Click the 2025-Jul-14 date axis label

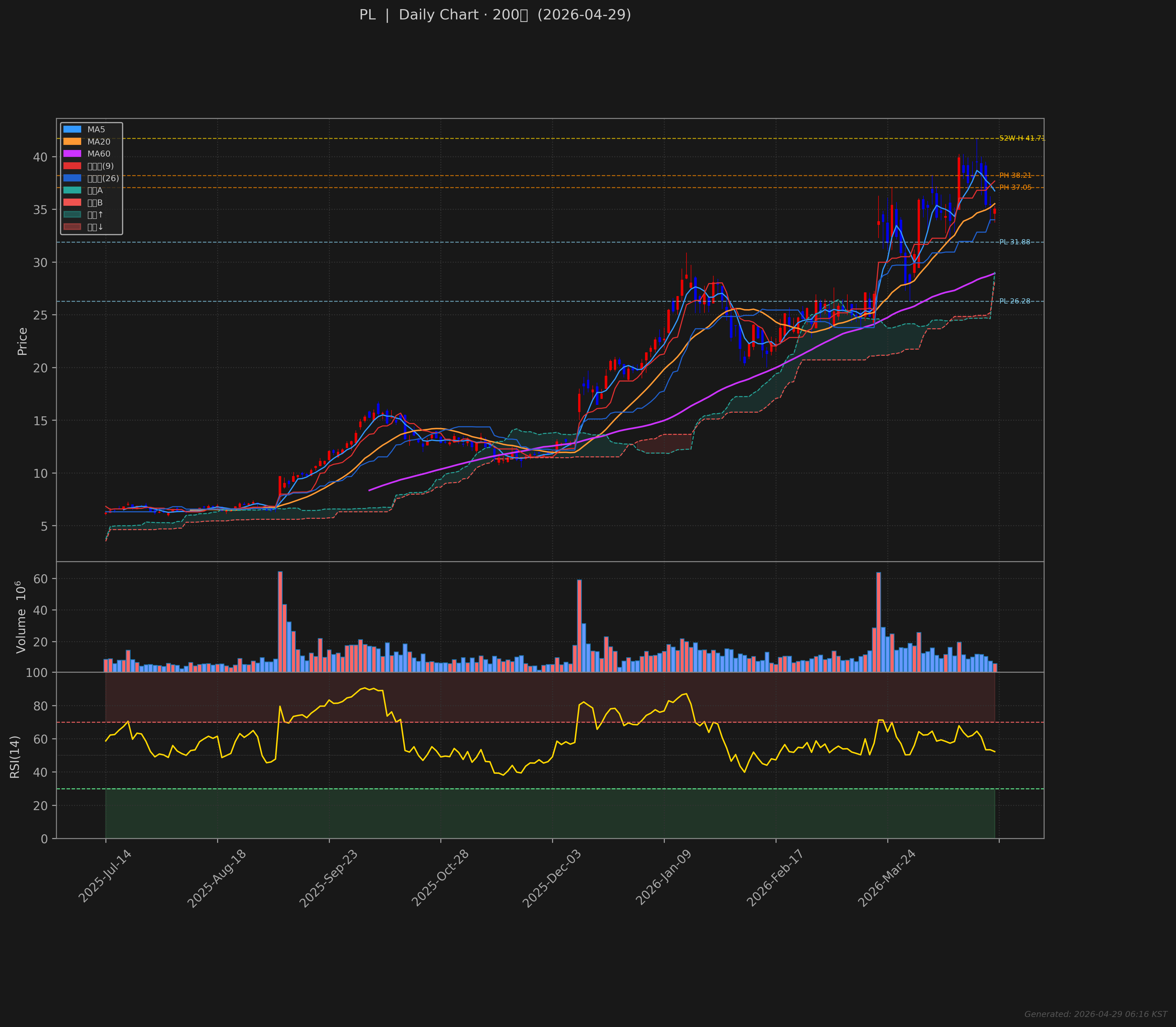coord(105,877)
